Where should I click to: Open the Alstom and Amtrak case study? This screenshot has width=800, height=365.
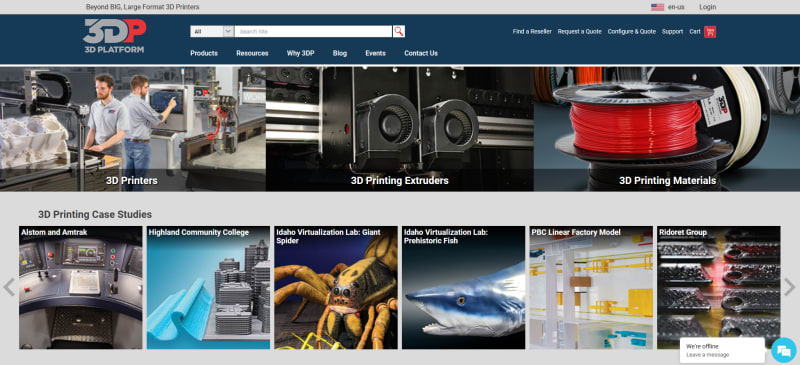click(81, 287)
